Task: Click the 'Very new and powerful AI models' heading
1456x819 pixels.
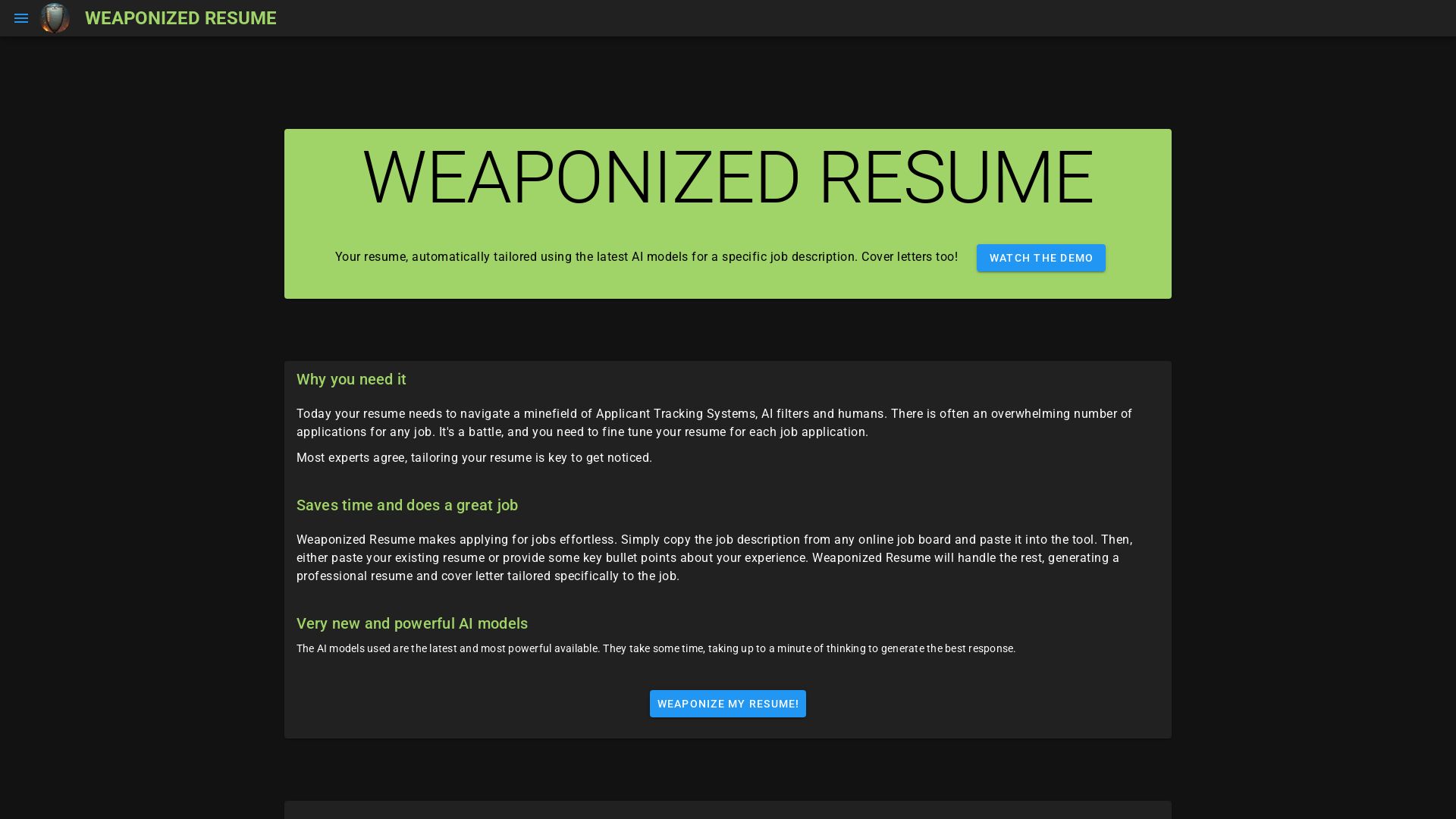Action: 412,623
